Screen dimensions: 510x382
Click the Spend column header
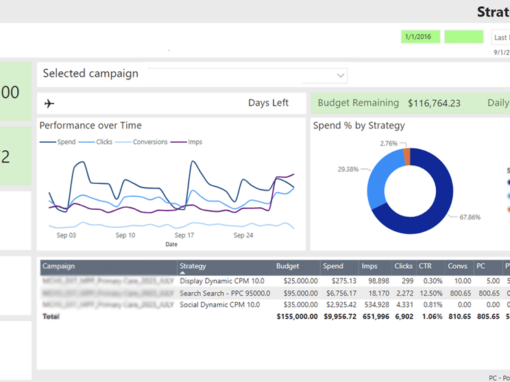click(x=333, y=266)
